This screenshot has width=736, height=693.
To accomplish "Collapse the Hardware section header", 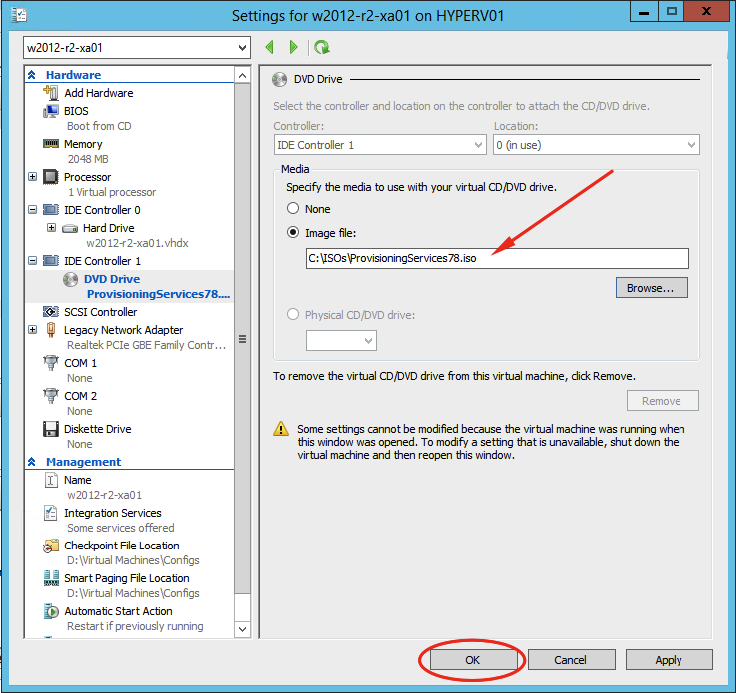I will (32, 75).
